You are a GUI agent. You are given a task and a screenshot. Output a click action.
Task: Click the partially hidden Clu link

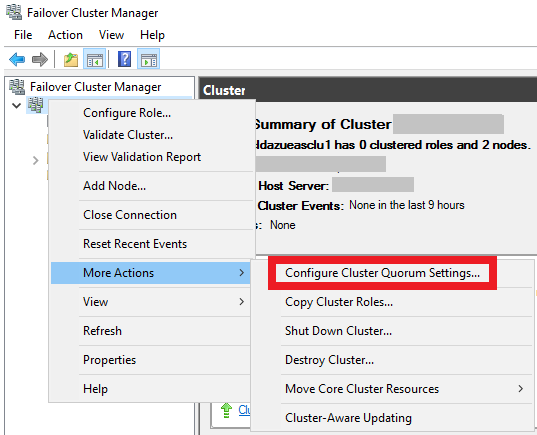[244, 410]
